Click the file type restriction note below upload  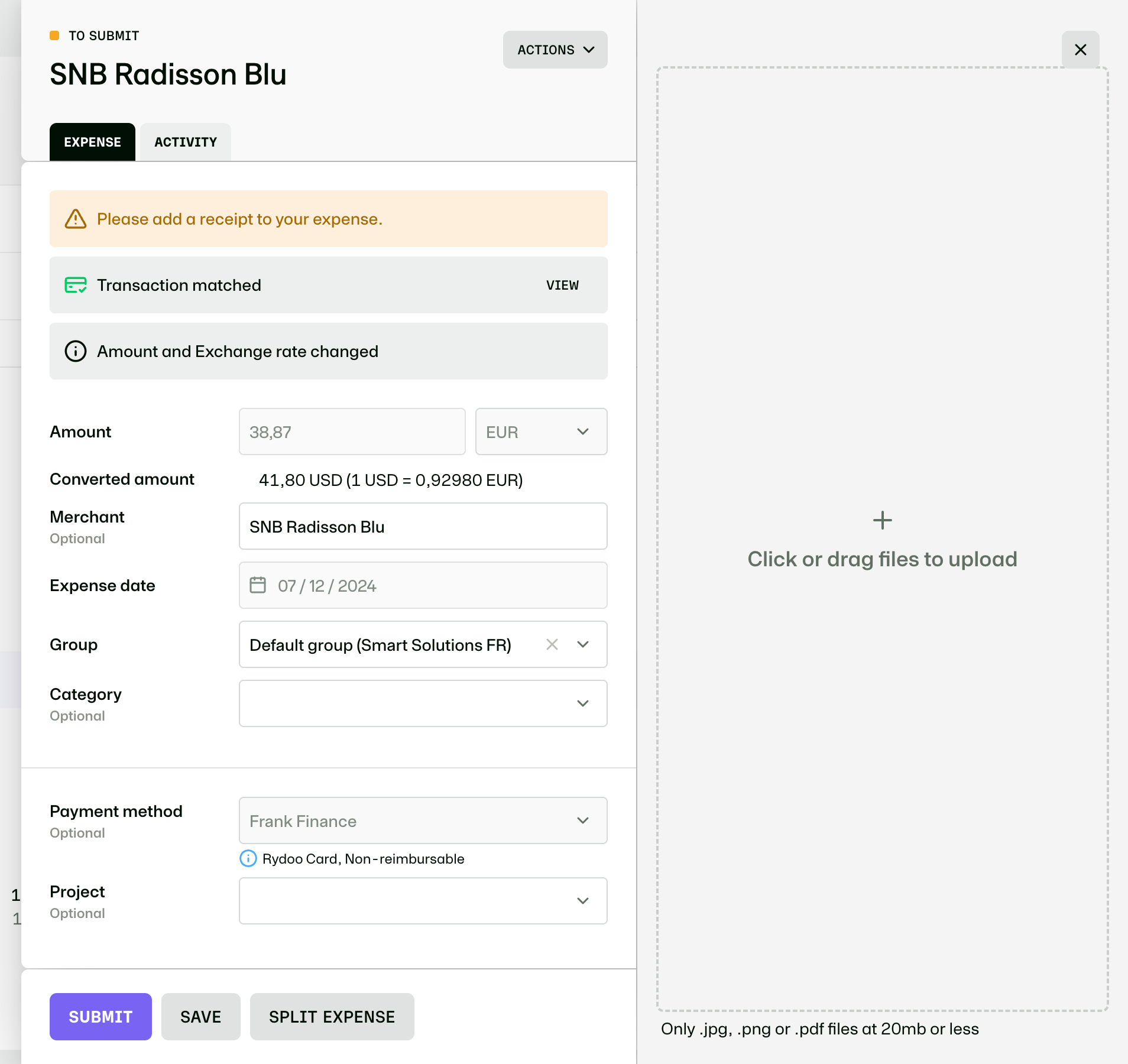(x=820, y=1029)
